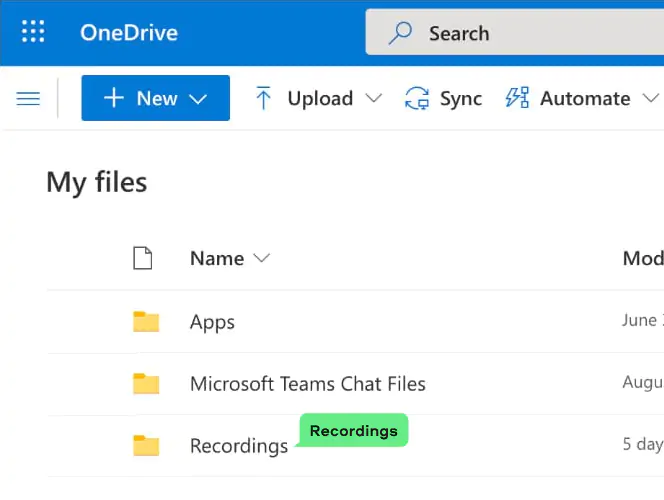Click the Upload arrow icon
Image resolution: width=664 pixels, height=500 pixels.
tap(263, 98)
